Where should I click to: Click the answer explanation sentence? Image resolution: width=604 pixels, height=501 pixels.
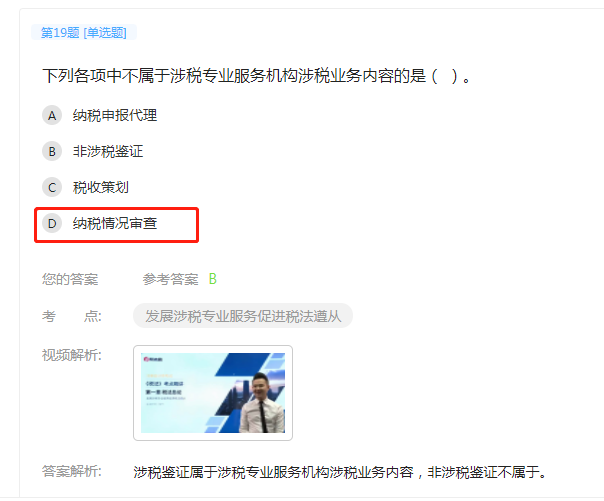[x=340, y=472]
